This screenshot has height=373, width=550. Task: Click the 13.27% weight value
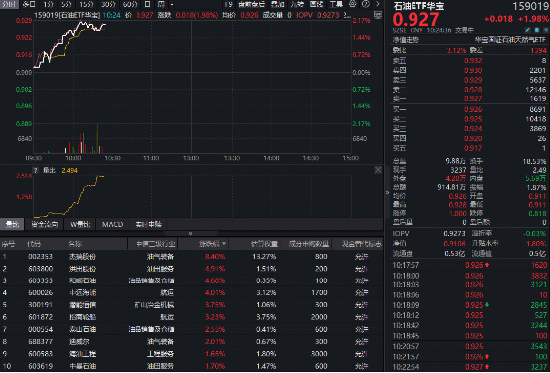264,257
